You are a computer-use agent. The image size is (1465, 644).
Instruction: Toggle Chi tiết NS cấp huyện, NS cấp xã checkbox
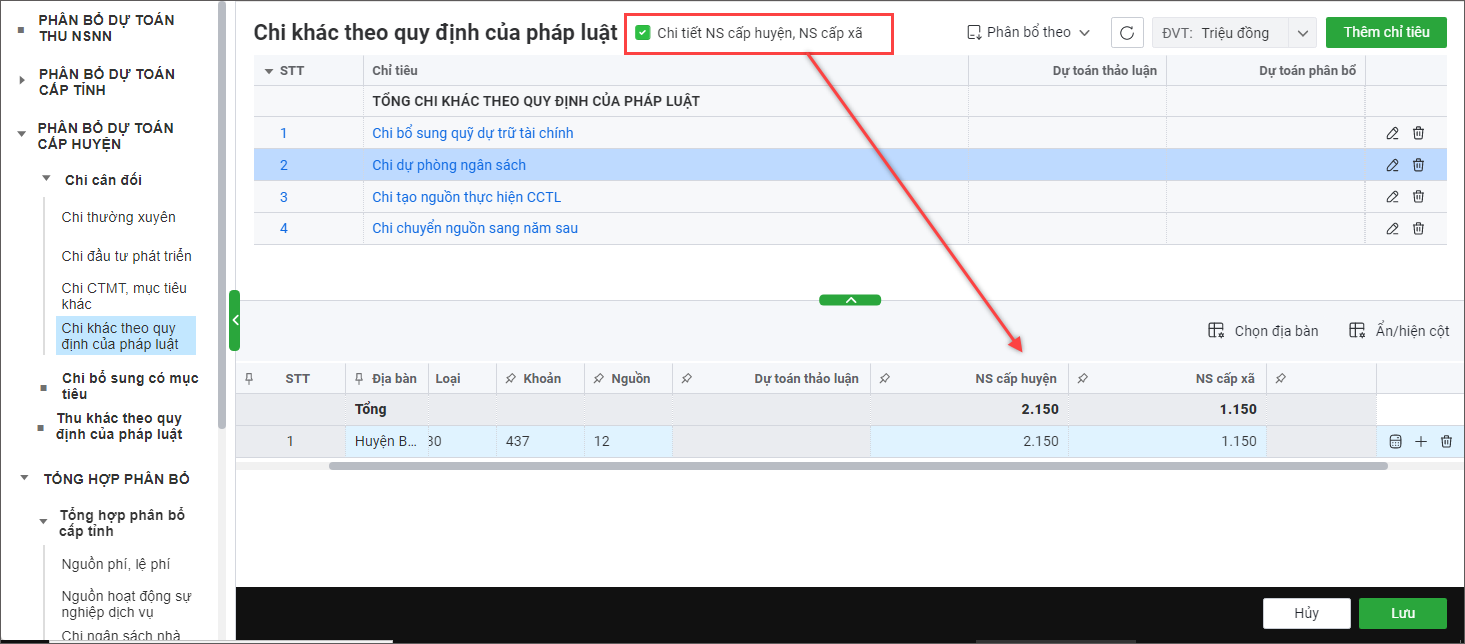click(643, 33)
